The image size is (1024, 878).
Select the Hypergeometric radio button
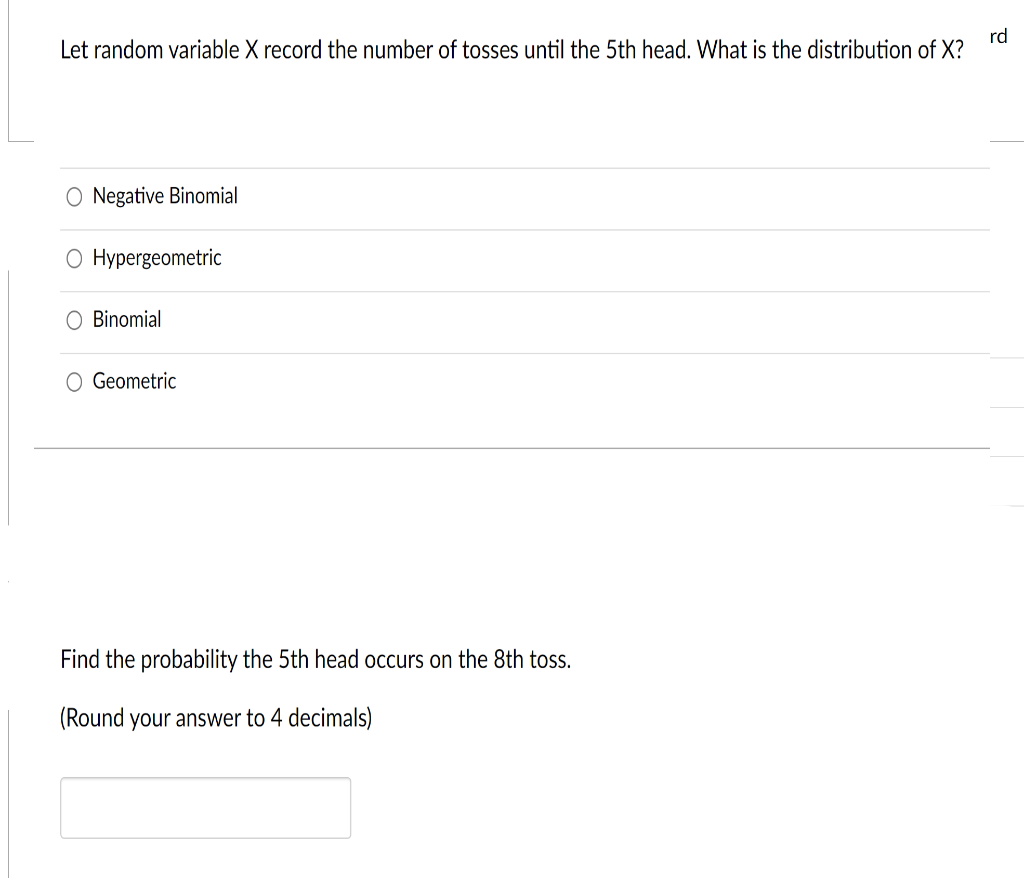coord(74,258)
